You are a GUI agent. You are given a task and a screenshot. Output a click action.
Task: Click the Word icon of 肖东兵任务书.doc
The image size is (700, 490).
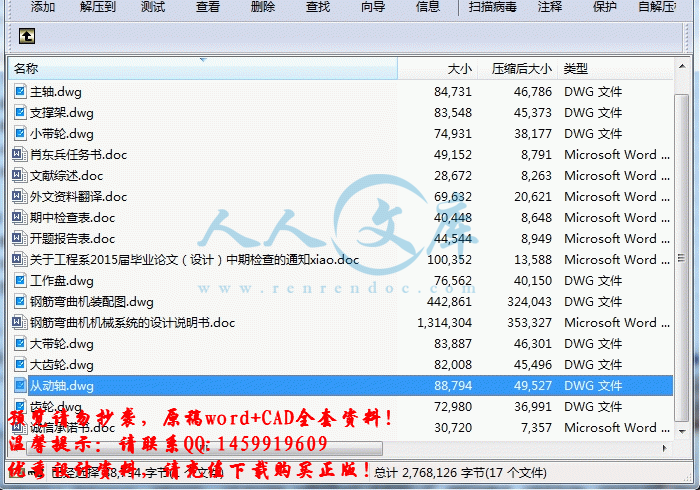(x=19, y=154)
